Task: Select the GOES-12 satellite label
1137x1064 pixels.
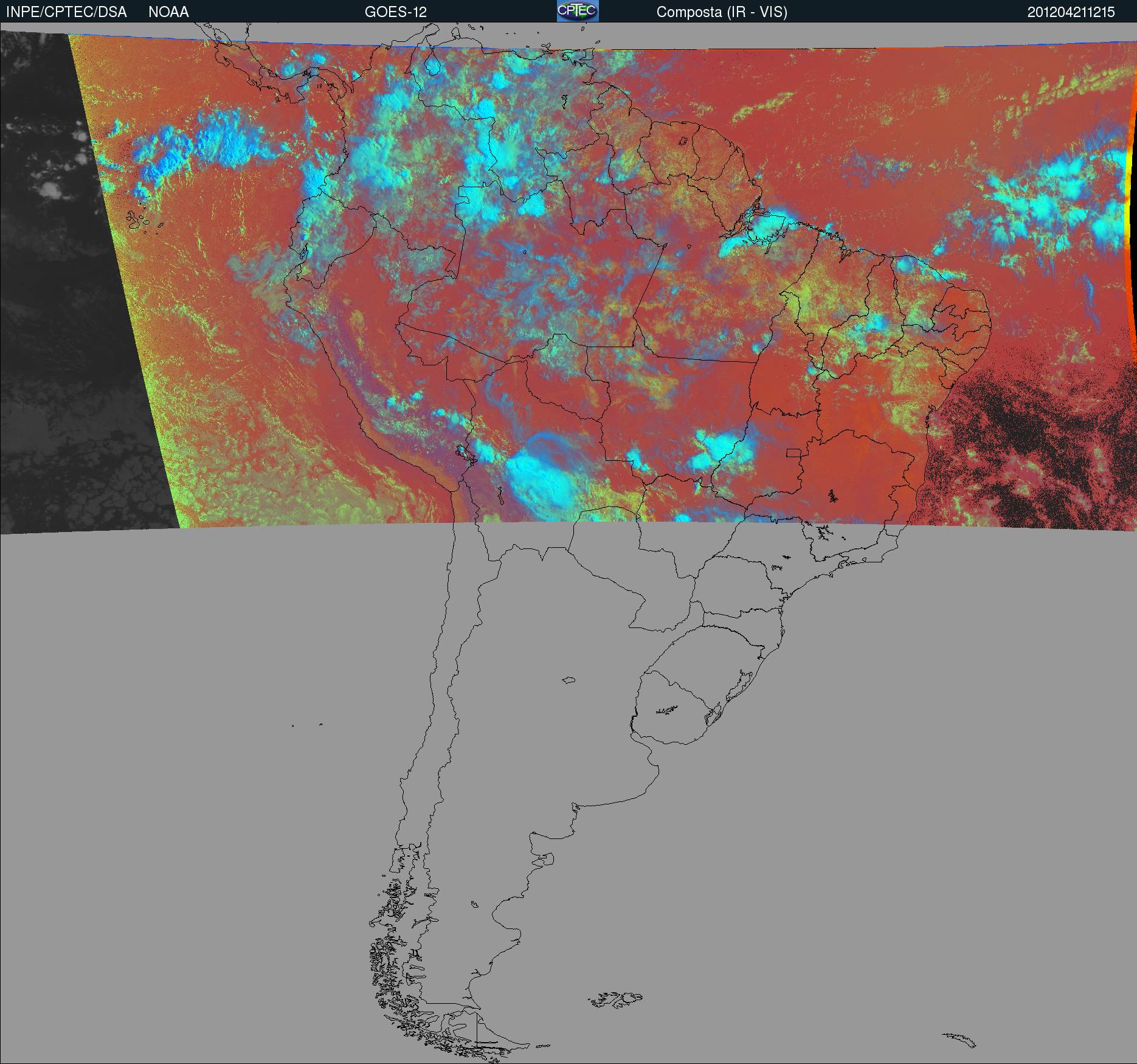Action: point(396,12)
